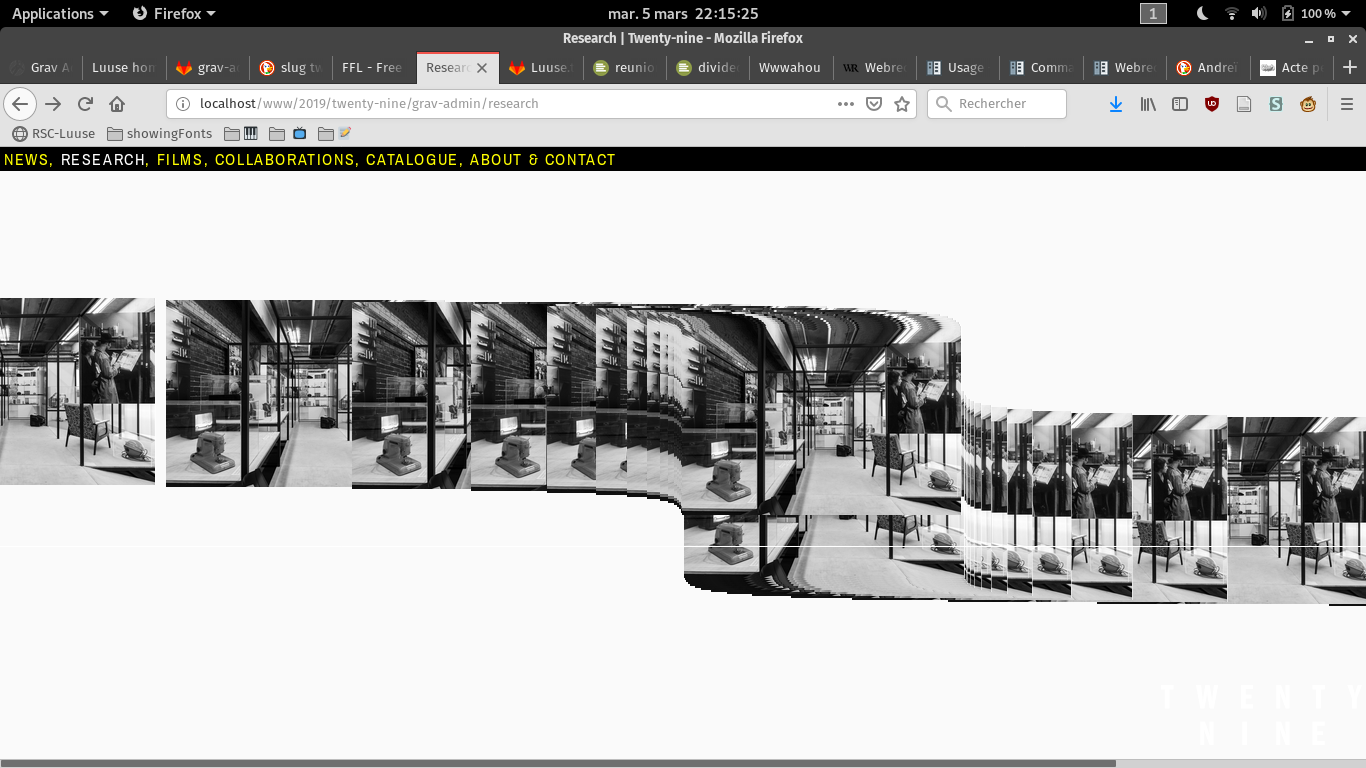Click the uBlock Origin extension icon

click(1212, 104)
